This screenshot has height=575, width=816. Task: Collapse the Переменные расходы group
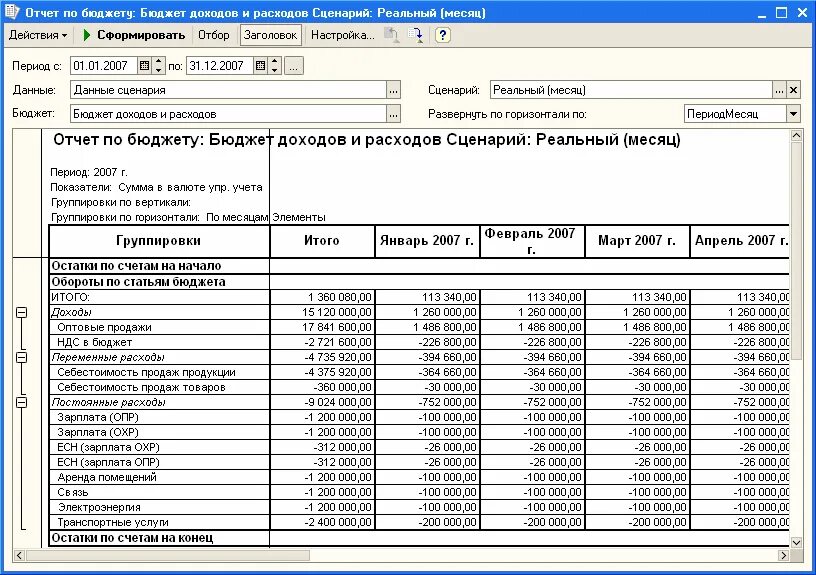(x=21, y=357)
